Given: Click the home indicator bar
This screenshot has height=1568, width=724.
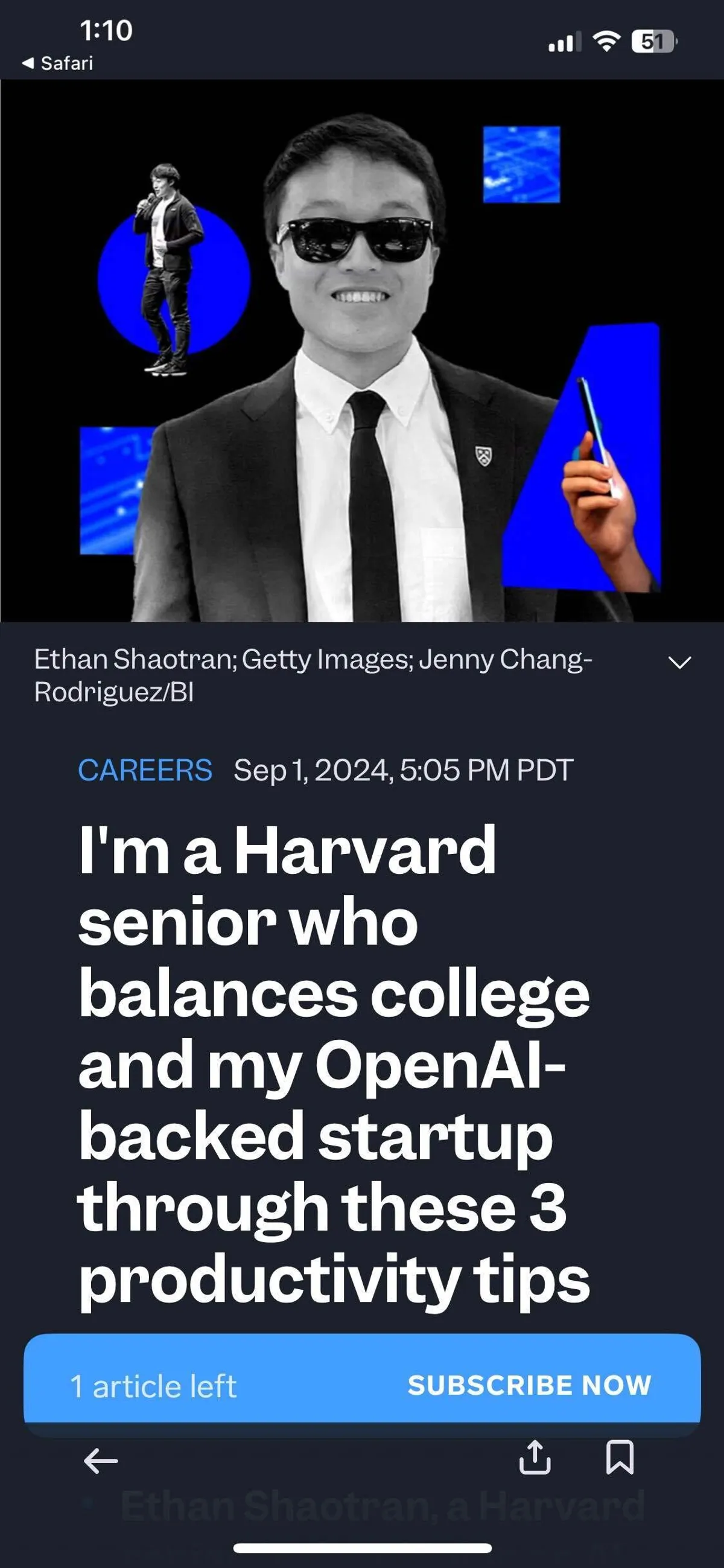Looking at the screenshot, I should tap(362, 1548).
